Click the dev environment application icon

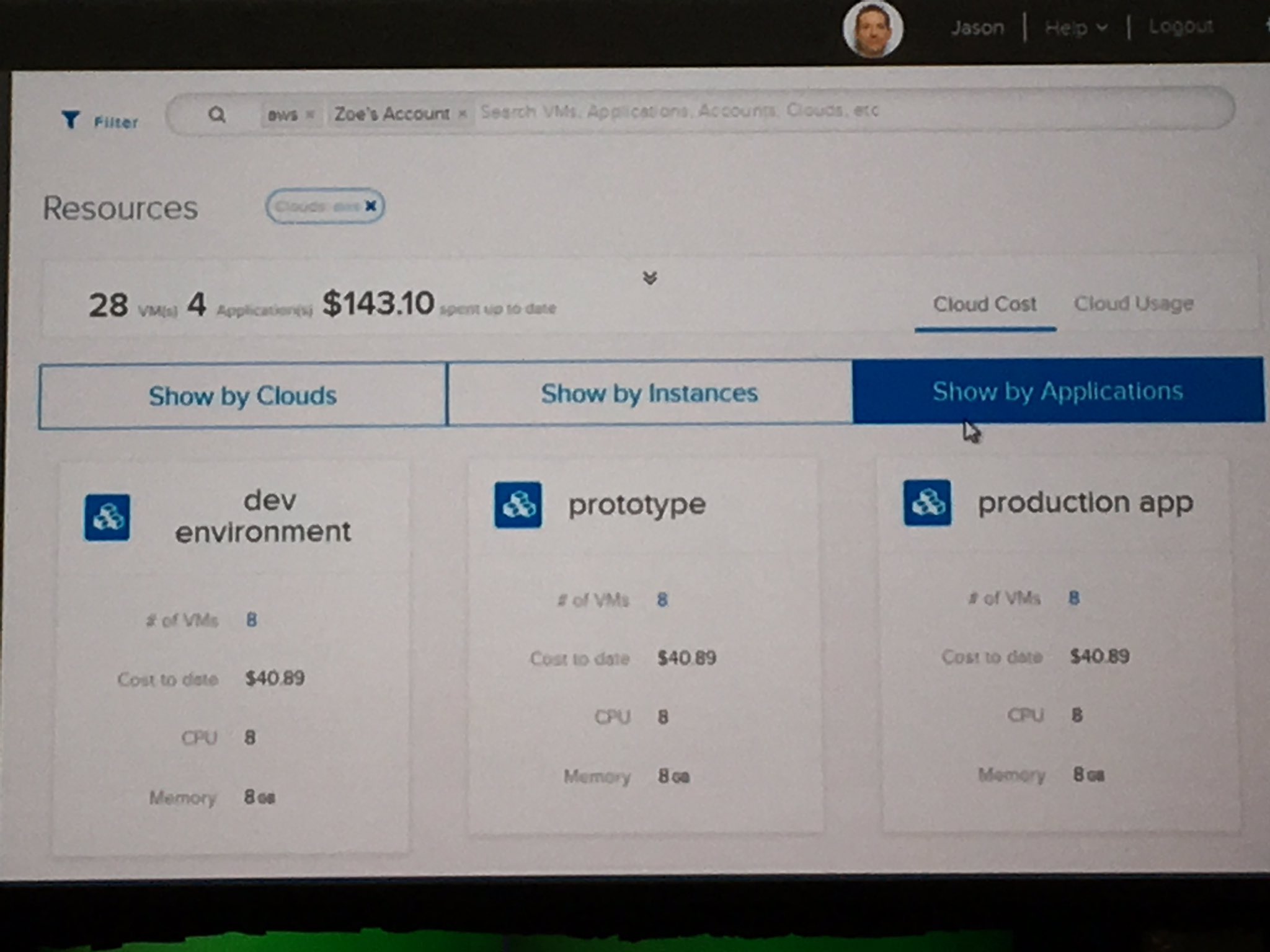pyautogui.click(x=107, y=517)
